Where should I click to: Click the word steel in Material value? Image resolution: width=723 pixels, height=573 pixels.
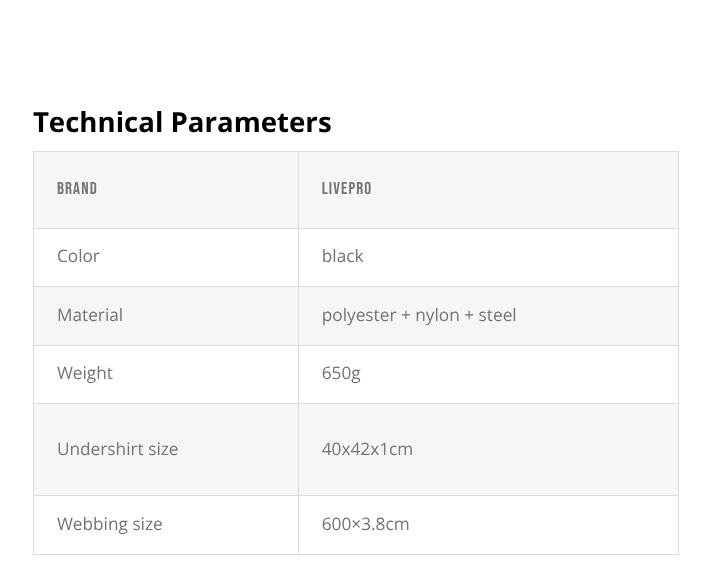[497, 315]
